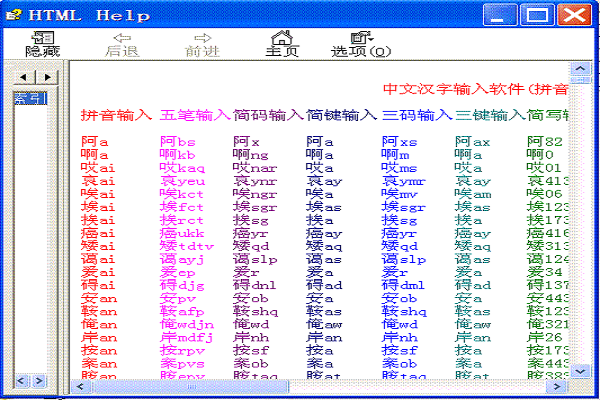Viewport: 600px width, 400px height.
Task: Click entry 碍dnl in 简码 column
Action: click(x=254, y=285)
